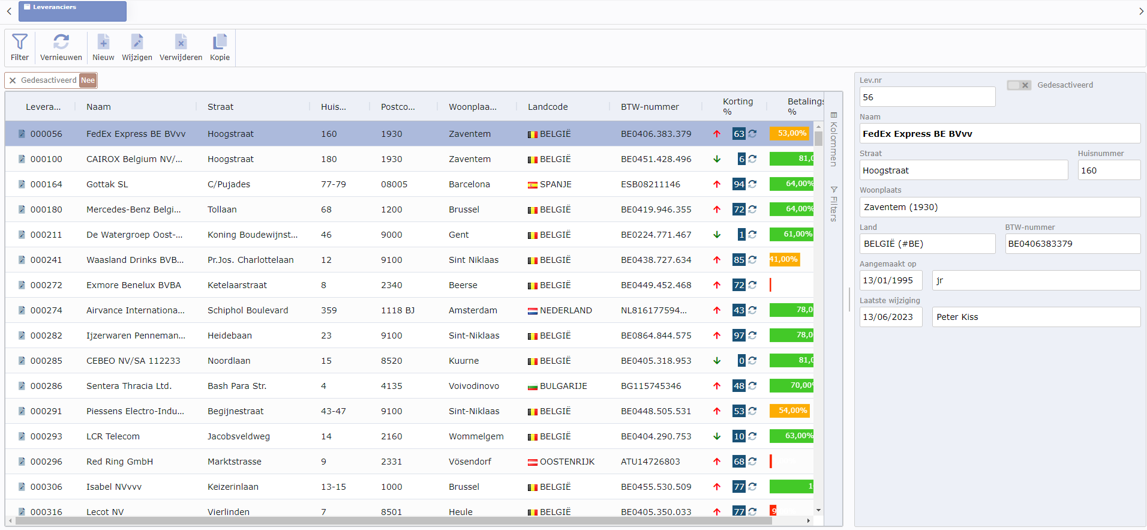
Task: Sort by the Naam column header
Action: point(98,107)
